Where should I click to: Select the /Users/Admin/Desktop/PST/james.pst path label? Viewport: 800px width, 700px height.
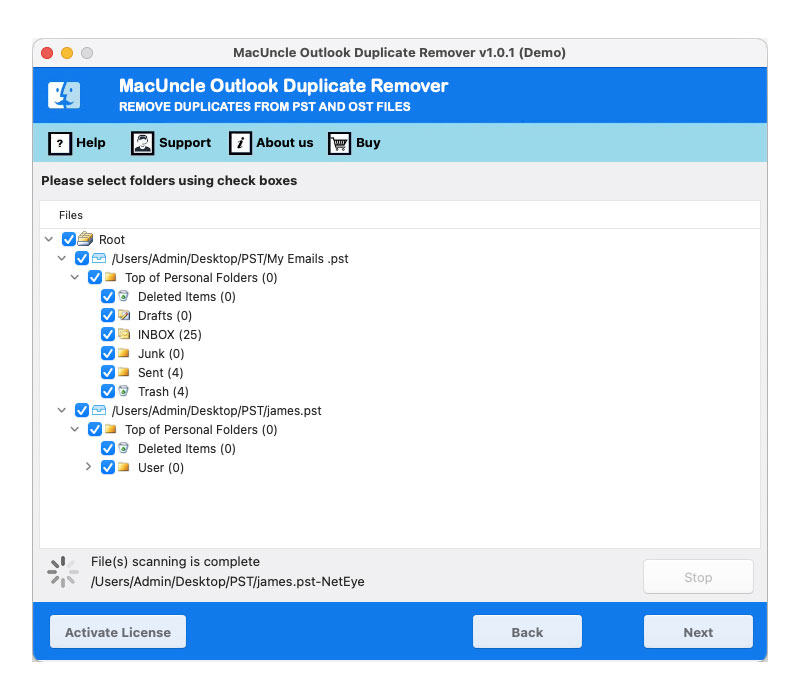pyautogui.click(x=217, y=411)
